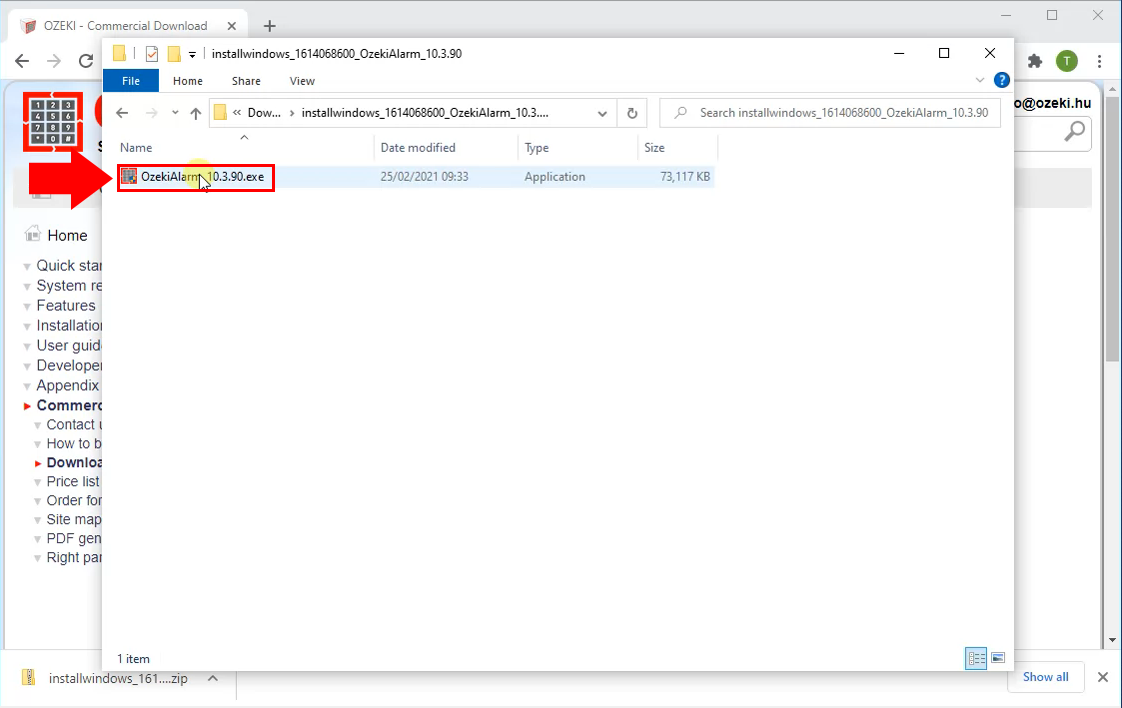Screen dimensions: 1122x708
Task: Open Chrome extensions puzzle icon
Action: point(1035,61)
